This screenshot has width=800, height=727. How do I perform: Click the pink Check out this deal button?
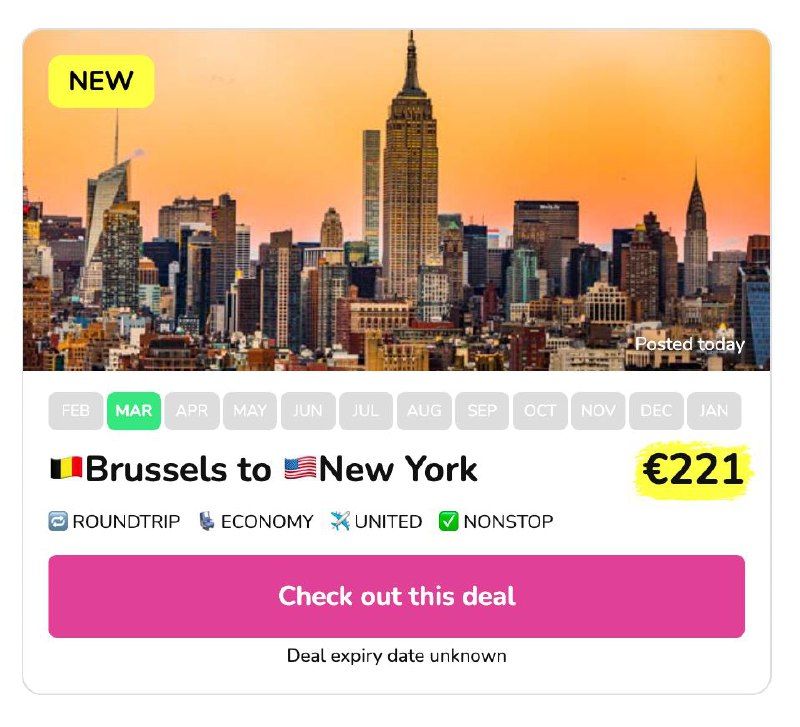(396, 596)
